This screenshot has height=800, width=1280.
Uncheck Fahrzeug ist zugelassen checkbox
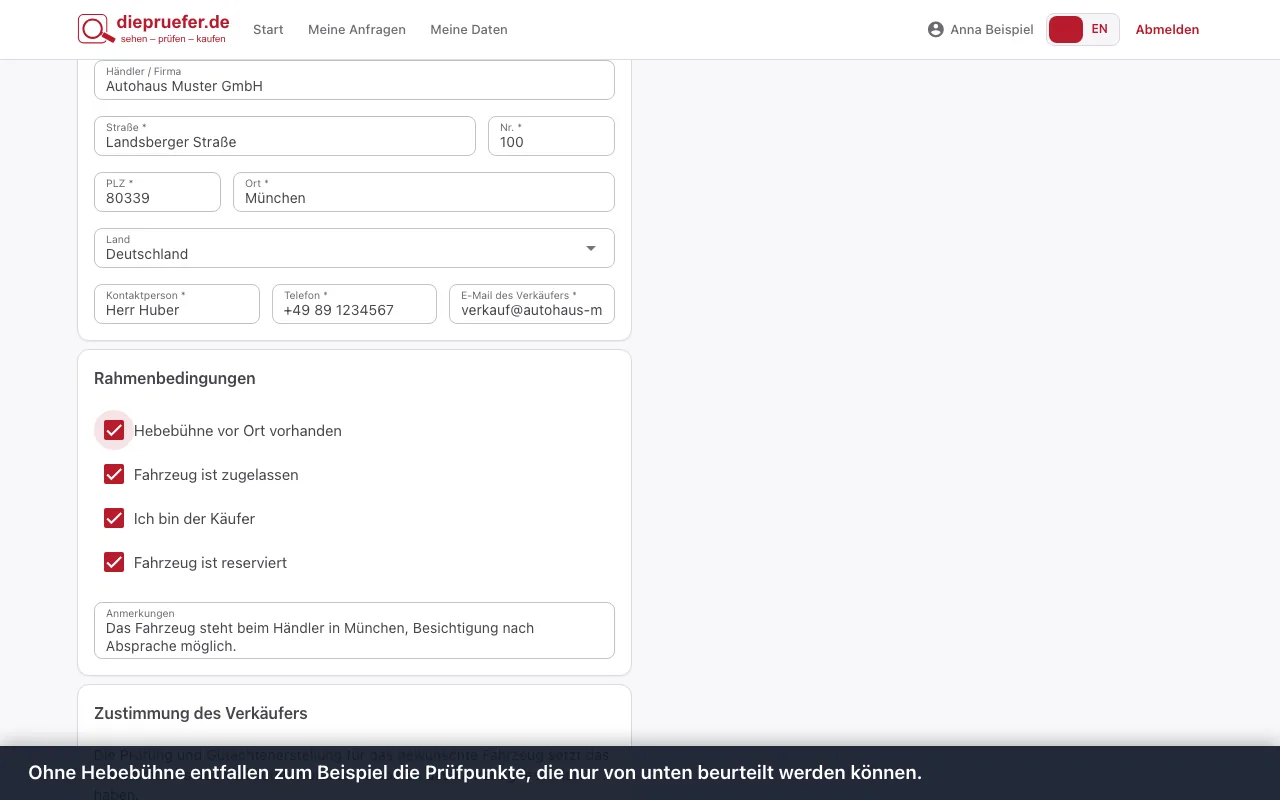[114, 475]
